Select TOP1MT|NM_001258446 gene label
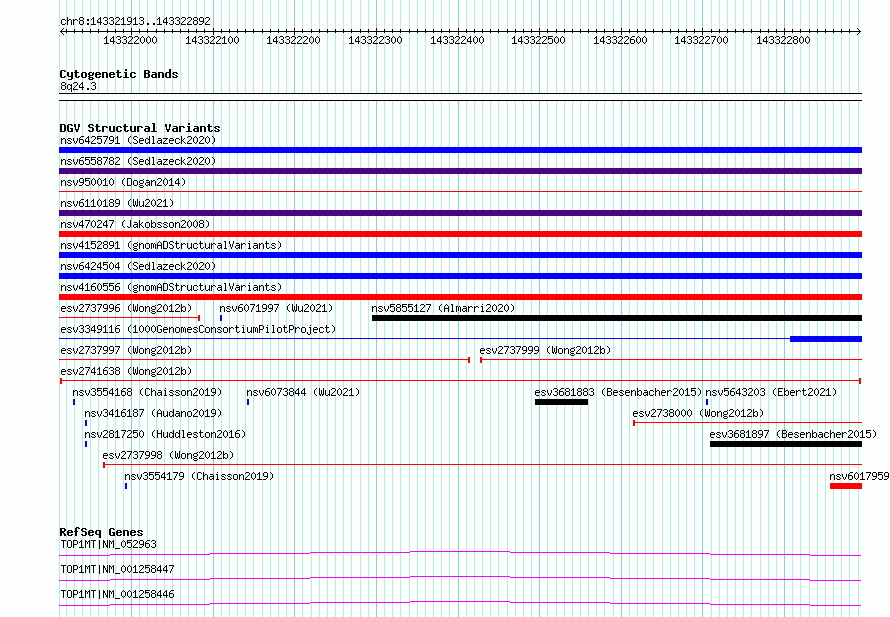Image resolution: width=890 pixels, height=617 pixels. click(x=117, y=594)
